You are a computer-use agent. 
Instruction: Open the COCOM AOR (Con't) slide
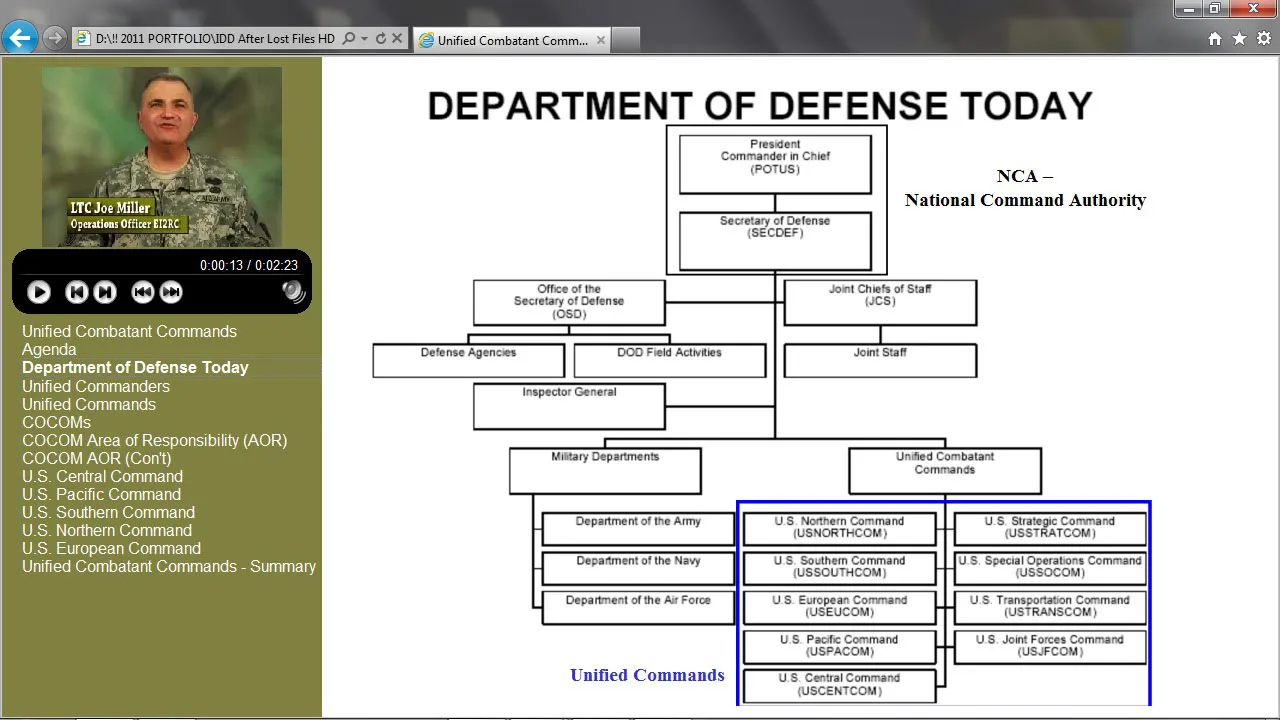97,458
